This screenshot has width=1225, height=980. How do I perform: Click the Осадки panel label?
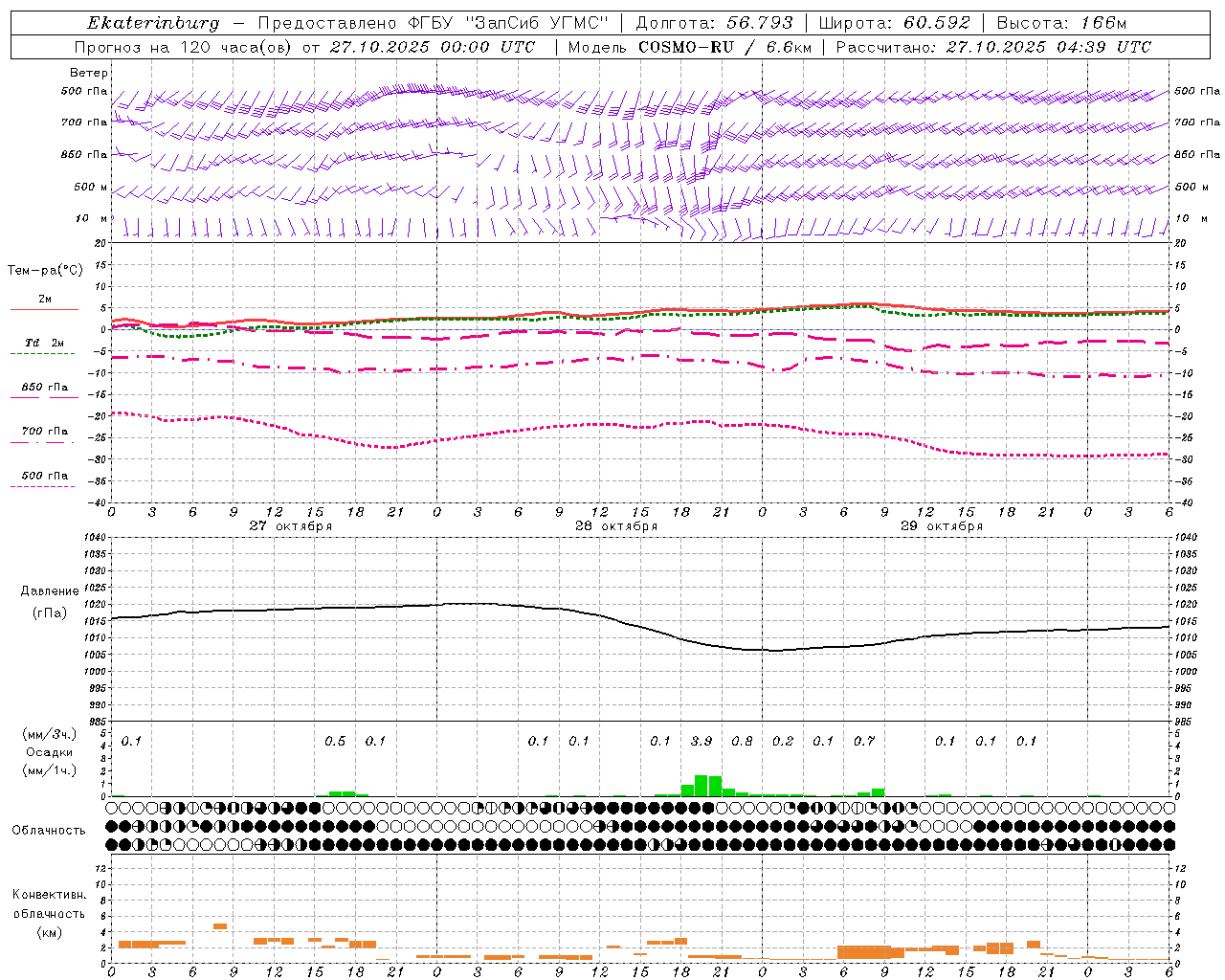(x=50, y=752)
